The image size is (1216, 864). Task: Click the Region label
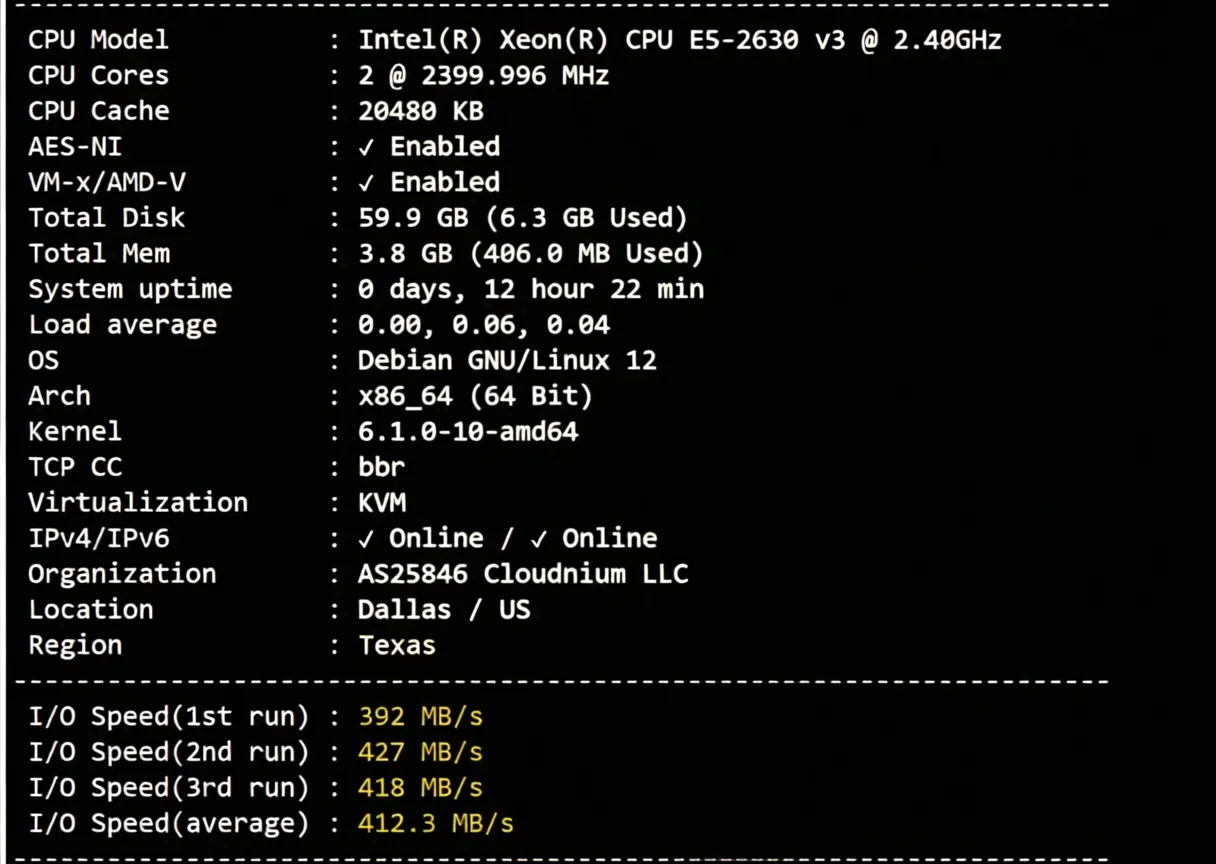tap(75, 645)
